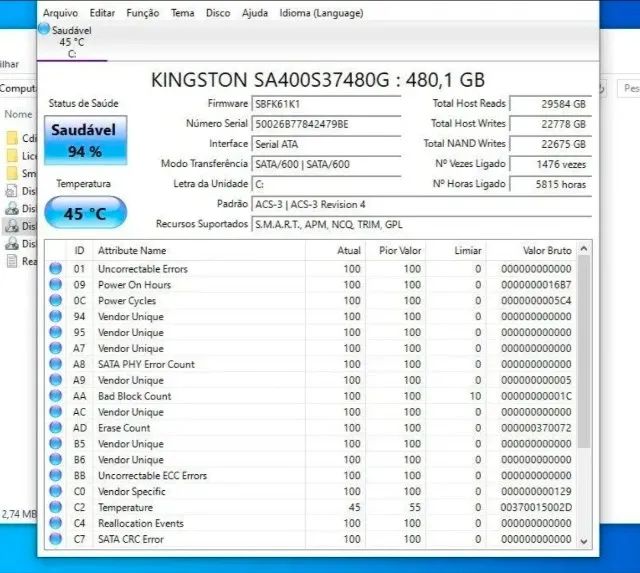Viewport: 640px width, 573px height.
Task: Select the Bad Block Count attribute name
Action: pyautogui.click(x=135, y=396)
